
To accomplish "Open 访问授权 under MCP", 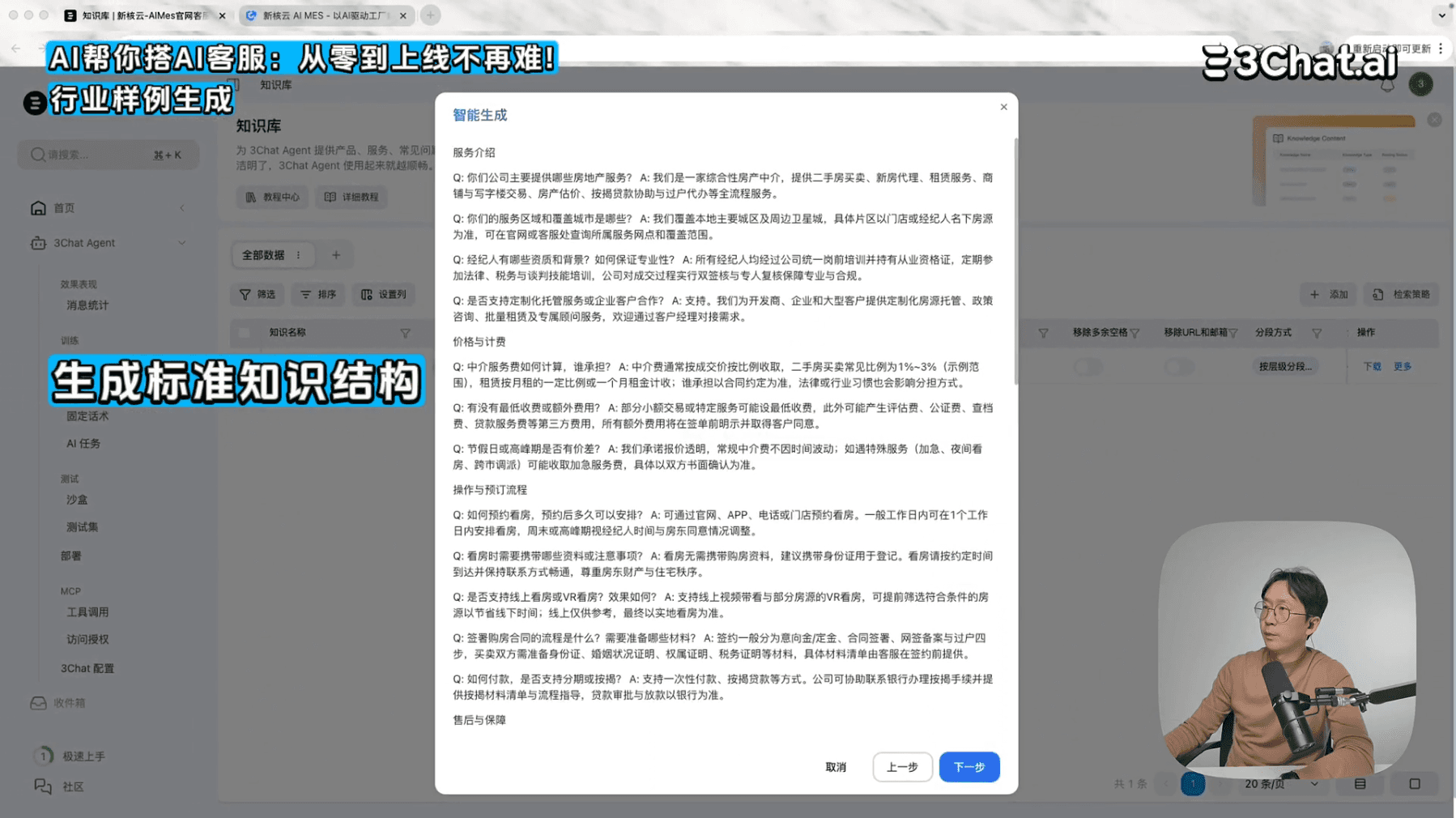I will pyautogui.click(x=87, y=640).
